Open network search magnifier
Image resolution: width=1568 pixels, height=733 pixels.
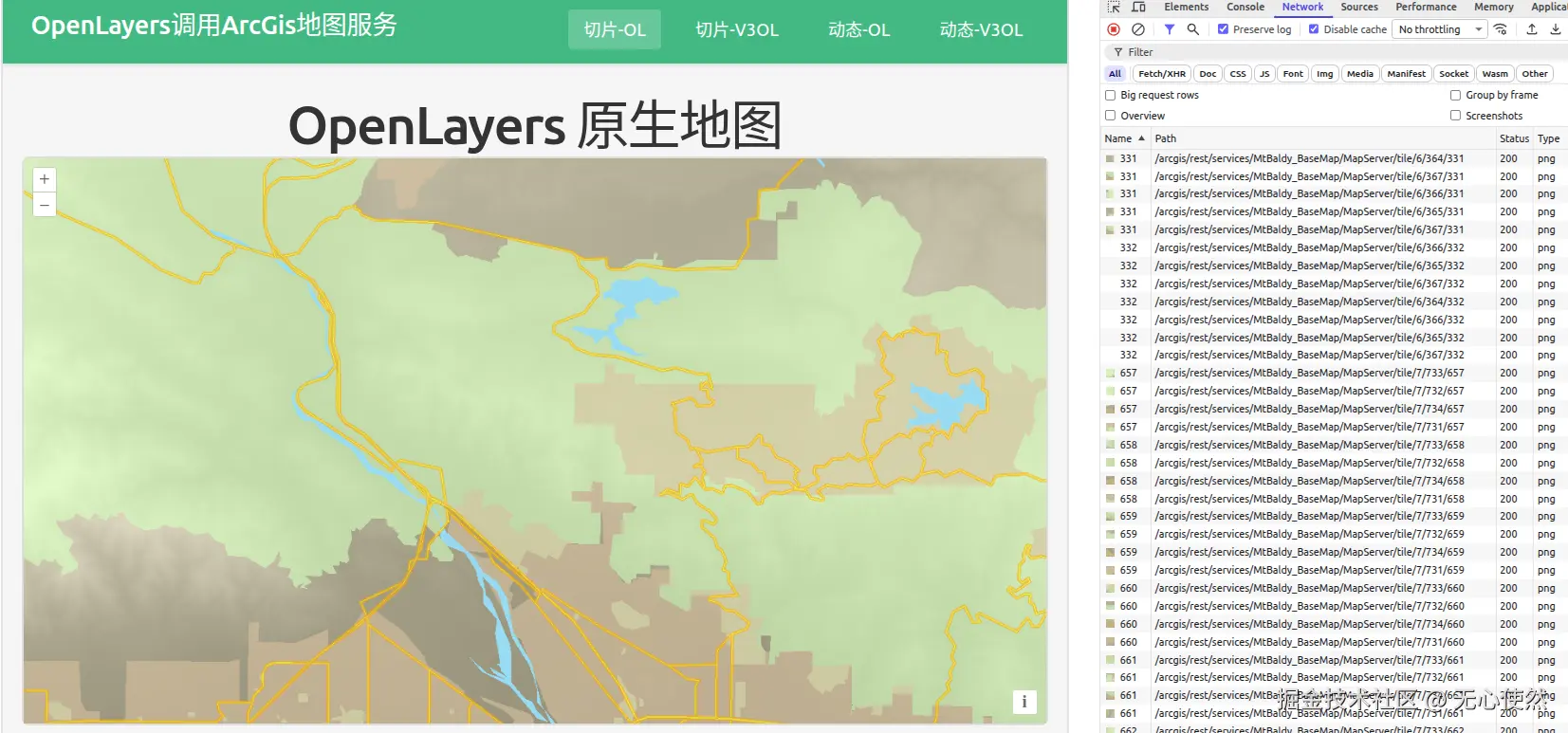coord(1193,29)
